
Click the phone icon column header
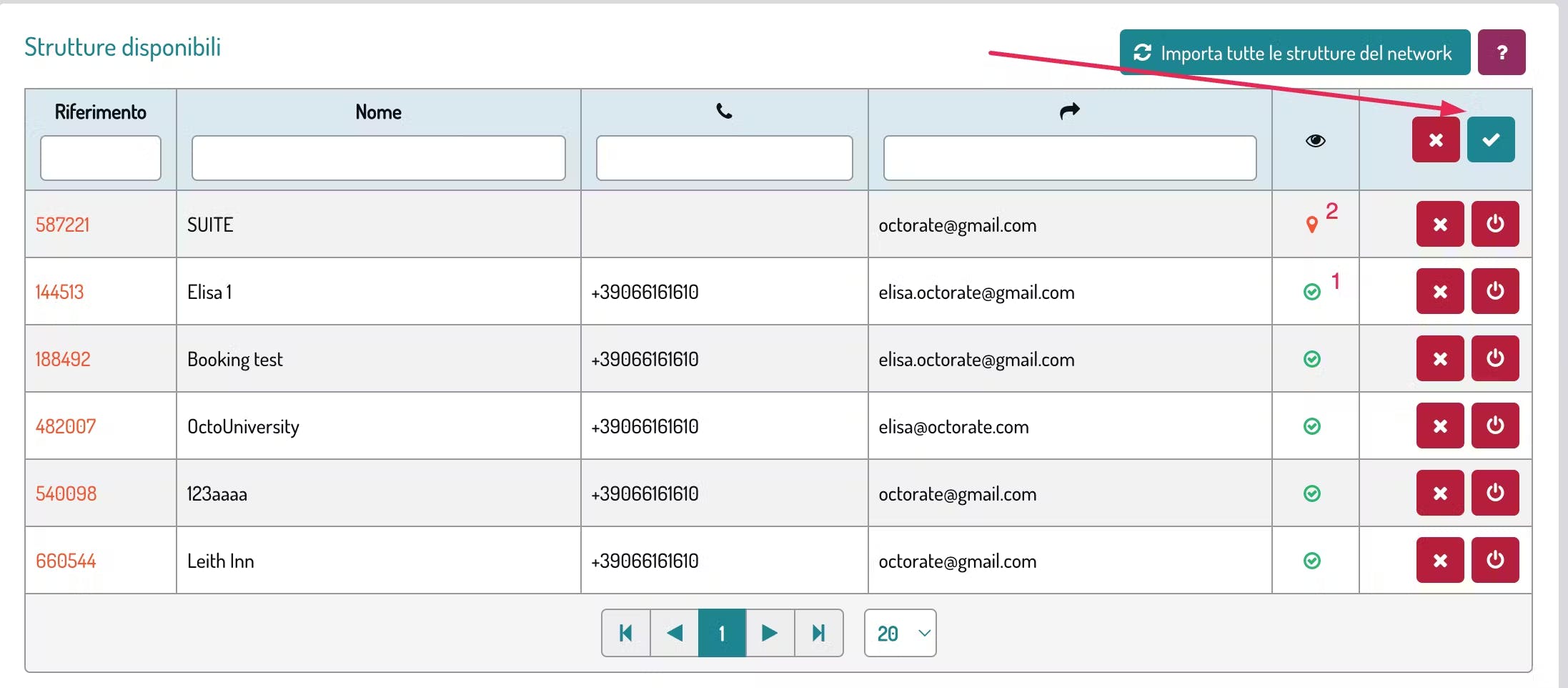pyautogui.click(x=724, y=111)
